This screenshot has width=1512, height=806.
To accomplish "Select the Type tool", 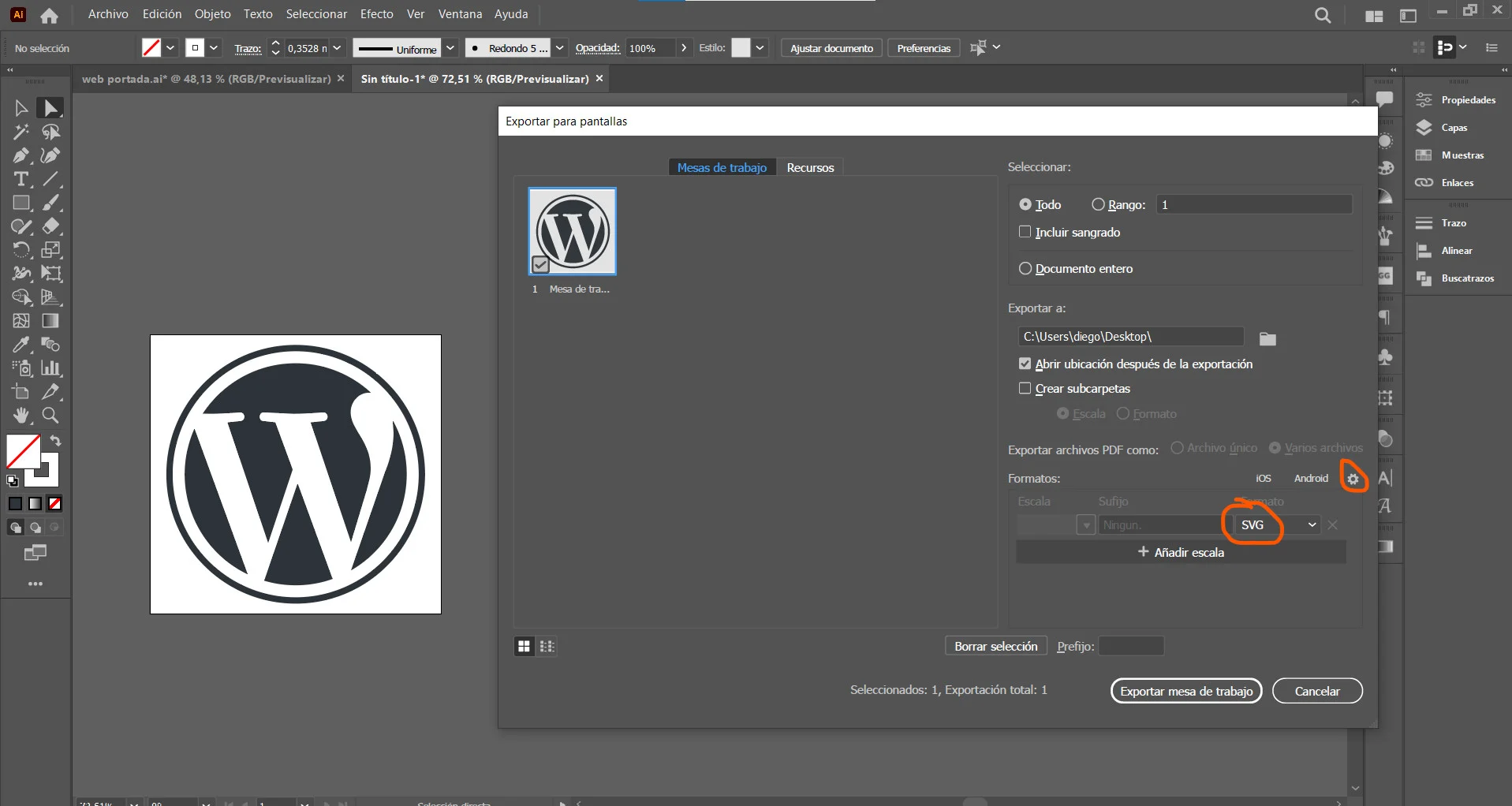I will [21, 179].
